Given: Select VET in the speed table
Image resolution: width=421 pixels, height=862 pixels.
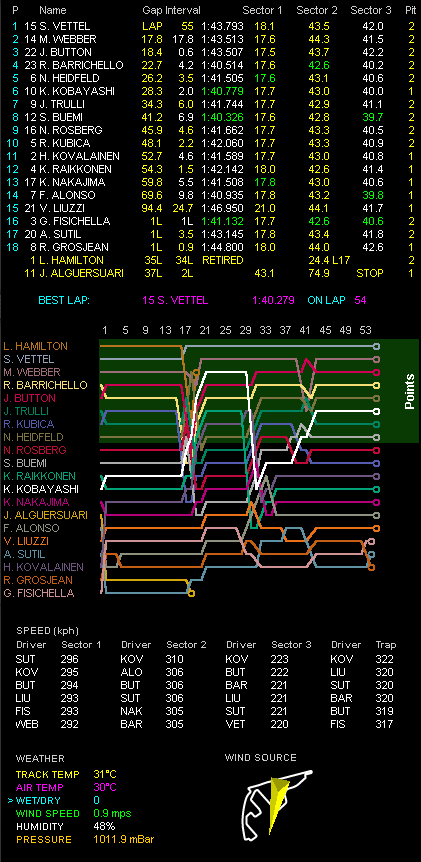Looking at the screenshot, I should pyautogui.click(x=235, y=724).
